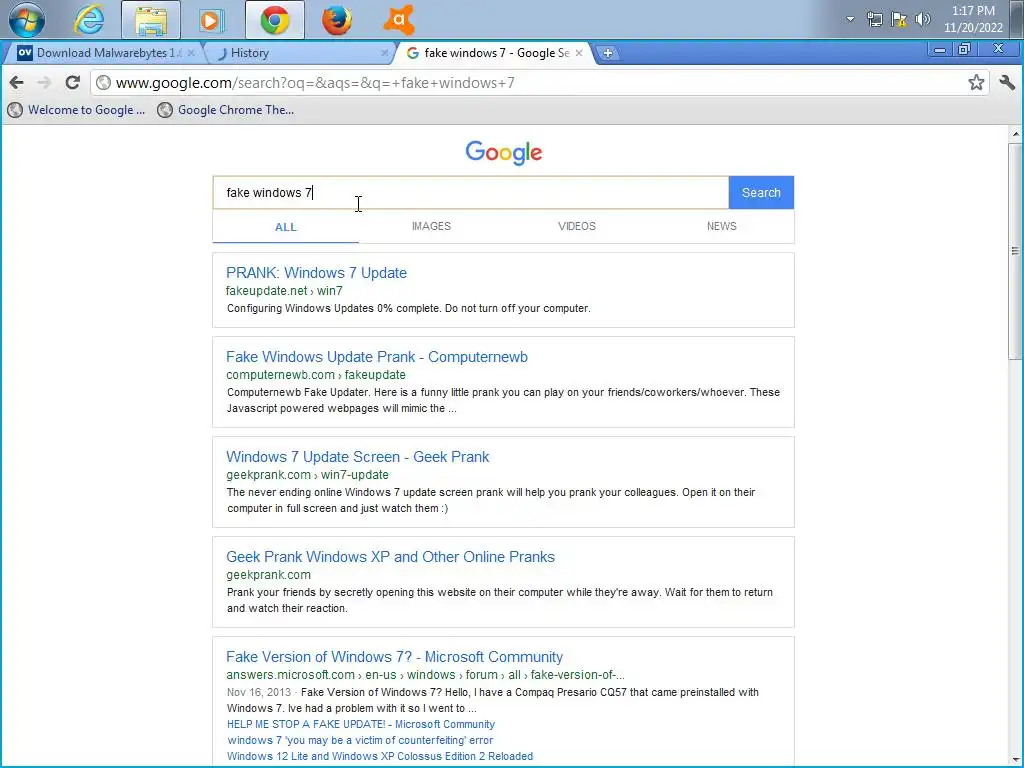
Task: Click the answers.microsoft.com breadcrumb URL text
Action: [x=425, y=675]
